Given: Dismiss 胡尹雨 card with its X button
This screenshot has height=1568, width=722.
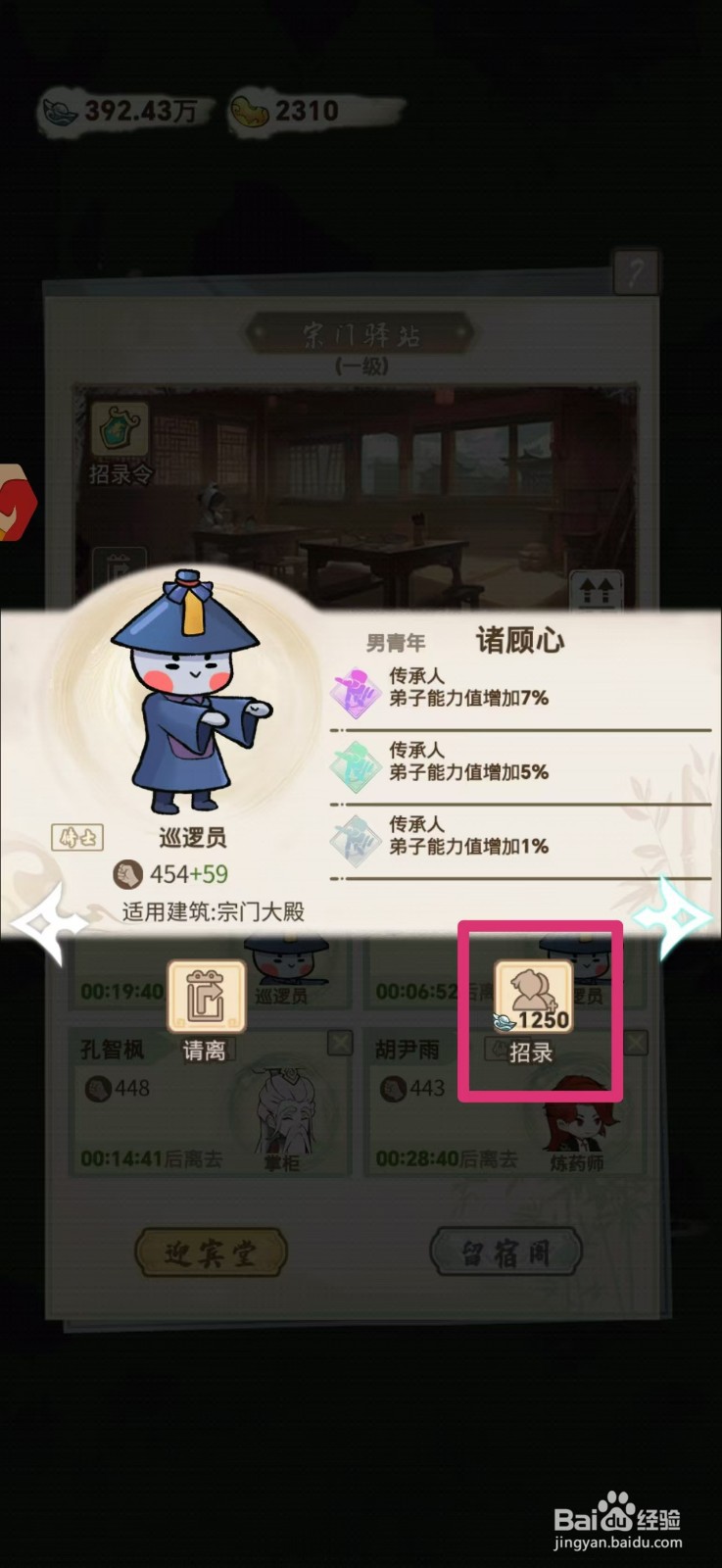Looking at the screenshot, I should [x=636, y=1043].
